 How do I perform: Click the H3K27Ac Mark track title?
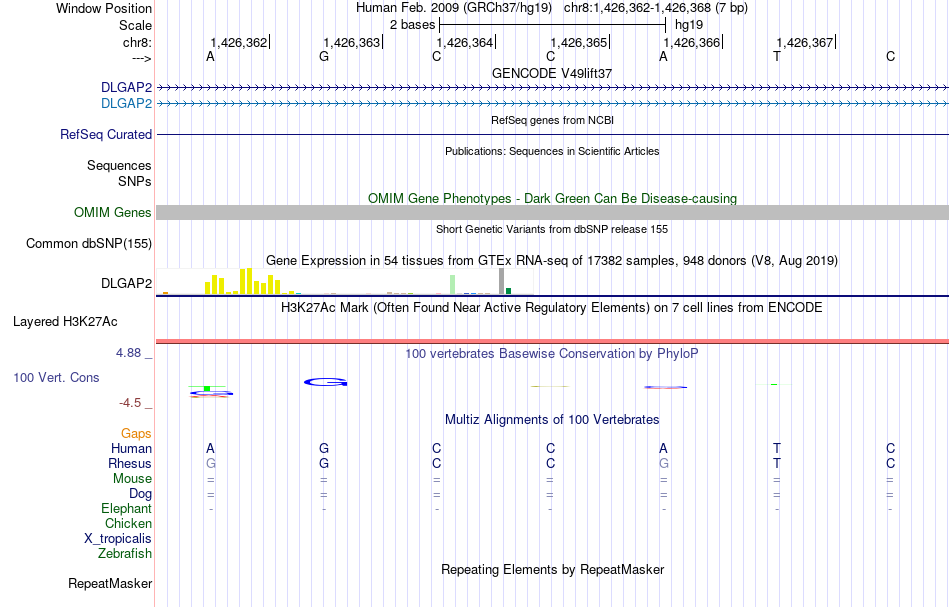(552, 307)
